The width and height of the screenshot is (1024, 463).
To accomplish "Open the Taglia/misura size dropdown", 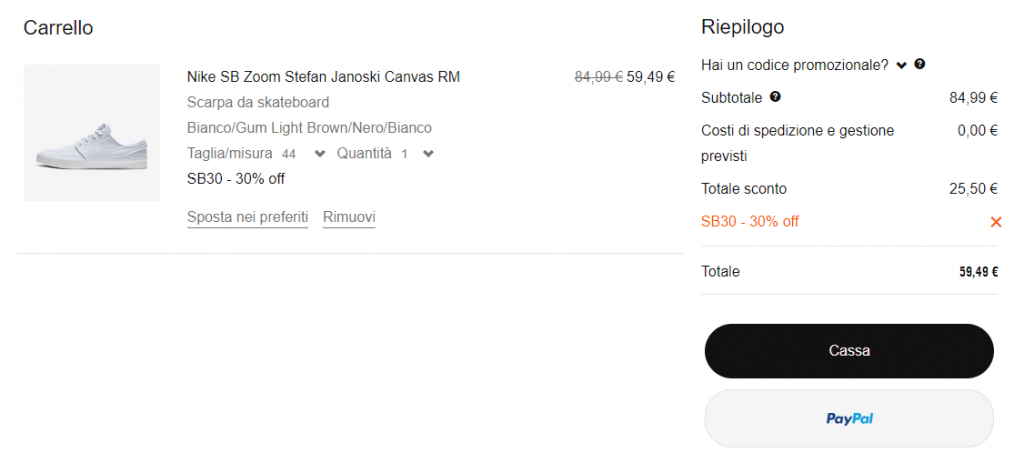I will pyautogui.click(x=319, y=154).
